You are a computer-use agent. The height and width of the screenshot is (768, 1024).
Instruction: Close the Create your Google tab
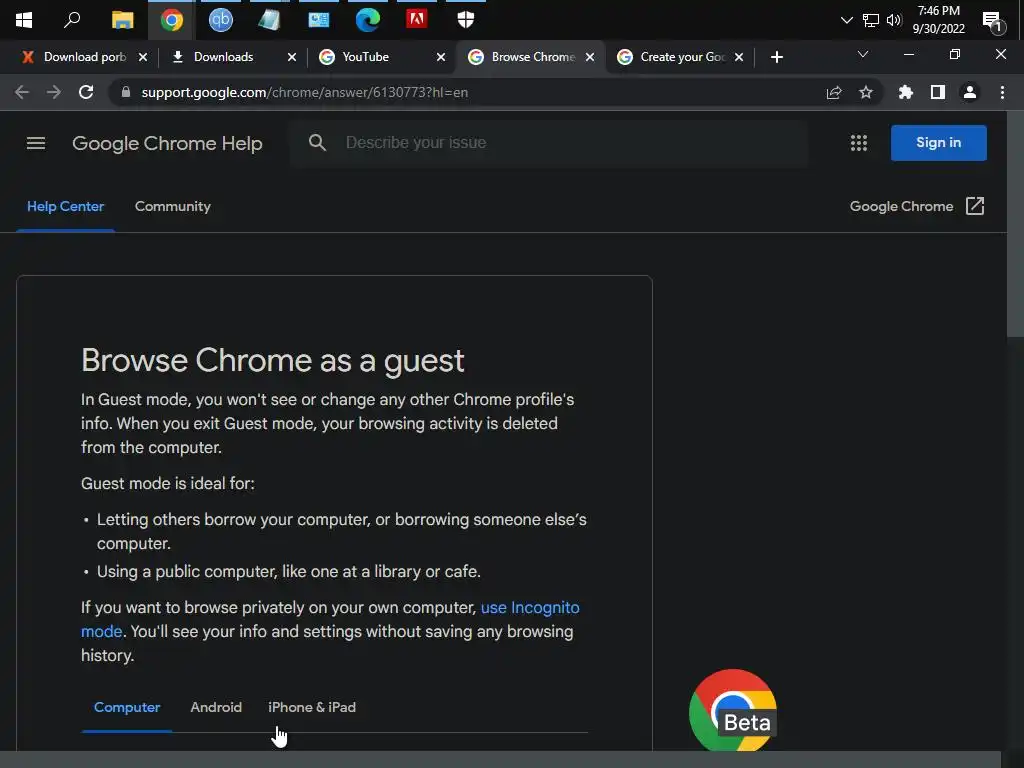pos(739,57)
